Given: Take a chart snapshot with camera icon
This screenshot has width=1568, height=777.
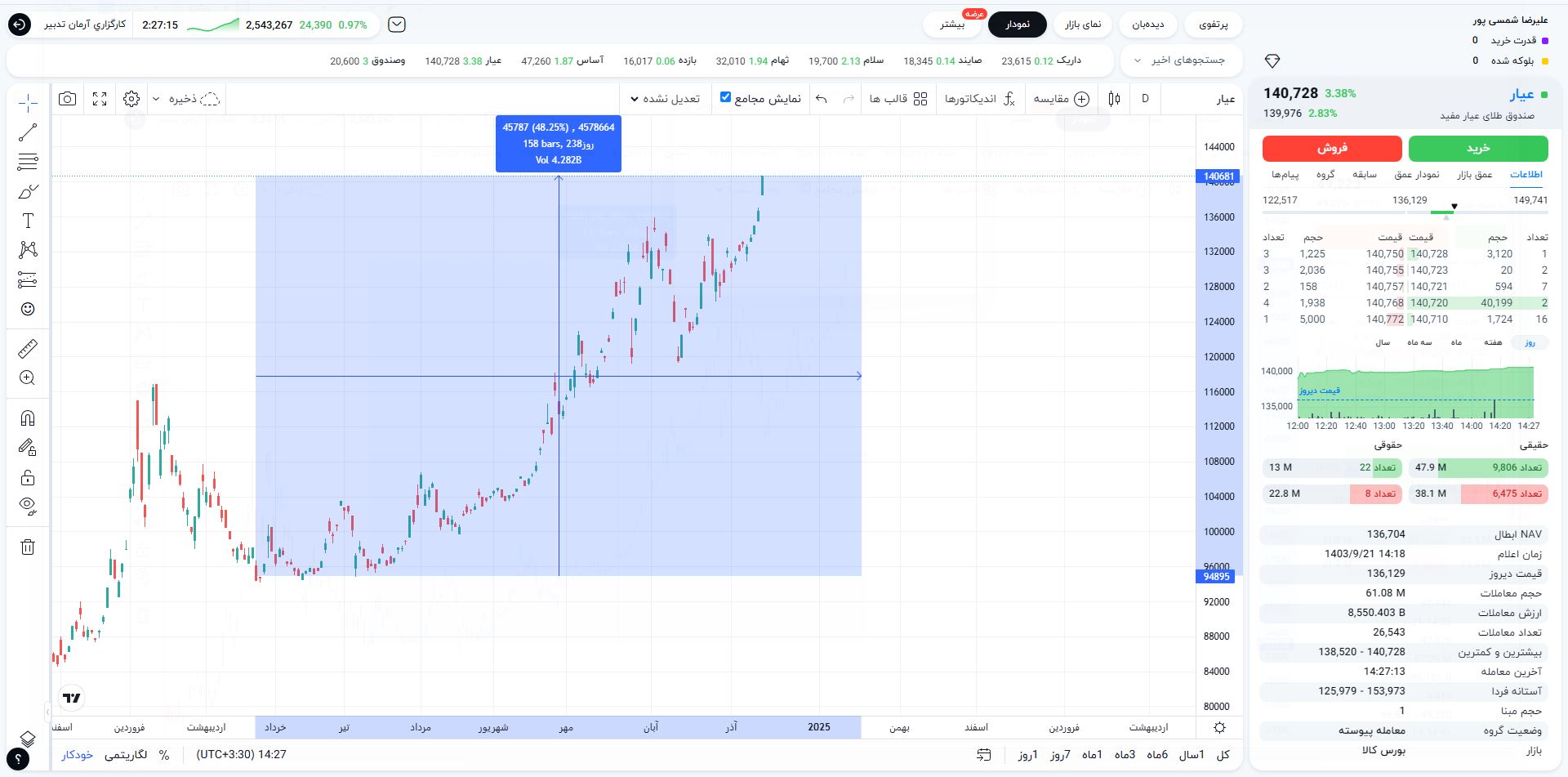Looking at the screenshot, I should click(x=68, y=99).
